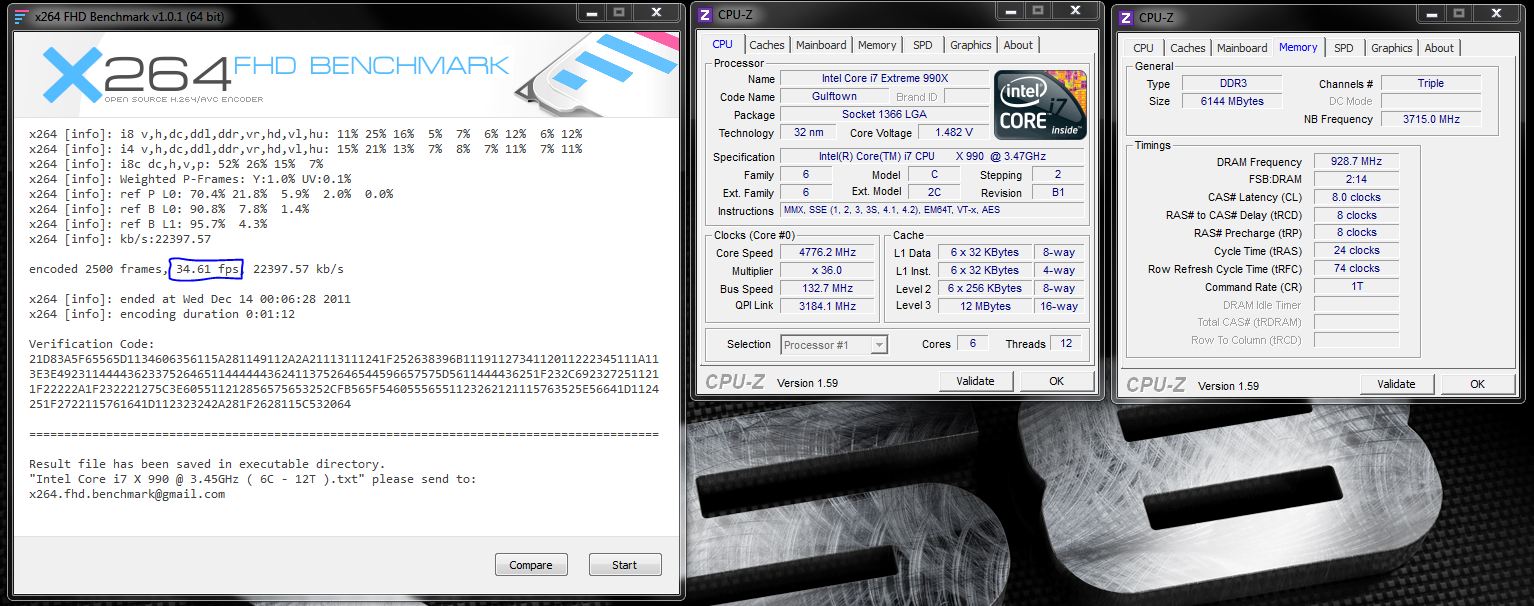Viewport: 1534px width, 606px height.
Task: Click the active Memory tab in the Memory timings window
Action: (1298, 47)
